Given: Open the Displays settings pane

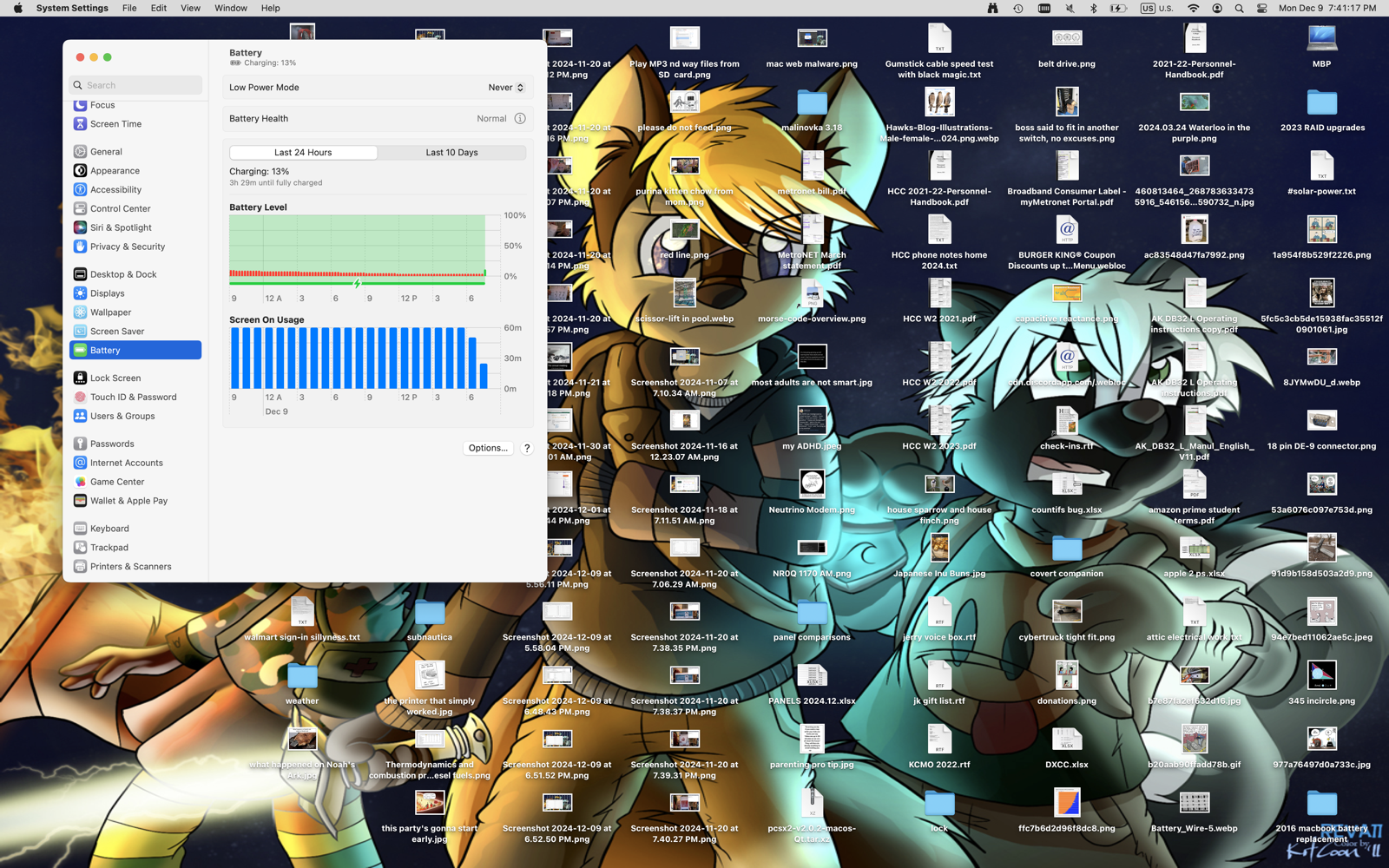Looking at the screenshot, I should point(107,293).
